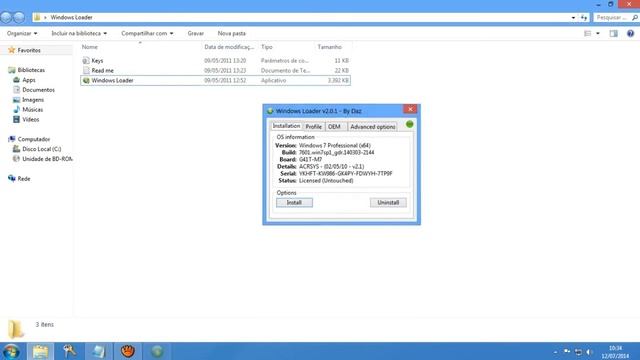Screen dimensions: 640x360
Task: Click the network icon in the system tray
Action: point(578,352)
